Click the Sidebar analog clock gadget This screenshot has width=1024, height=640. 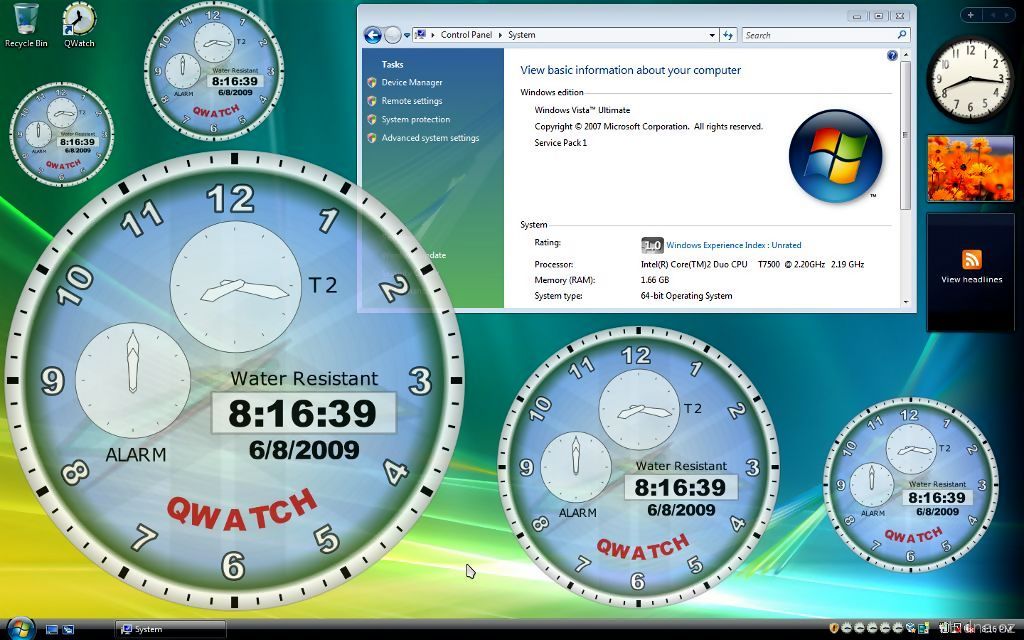coord(970,79)
